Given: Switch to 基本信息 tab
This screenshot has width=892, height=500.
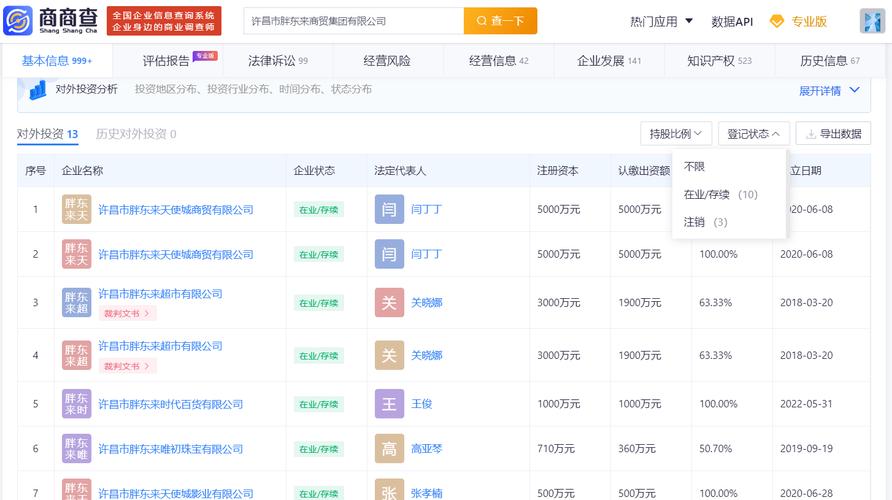Looking at the screenshot, I should coord(56,60).
